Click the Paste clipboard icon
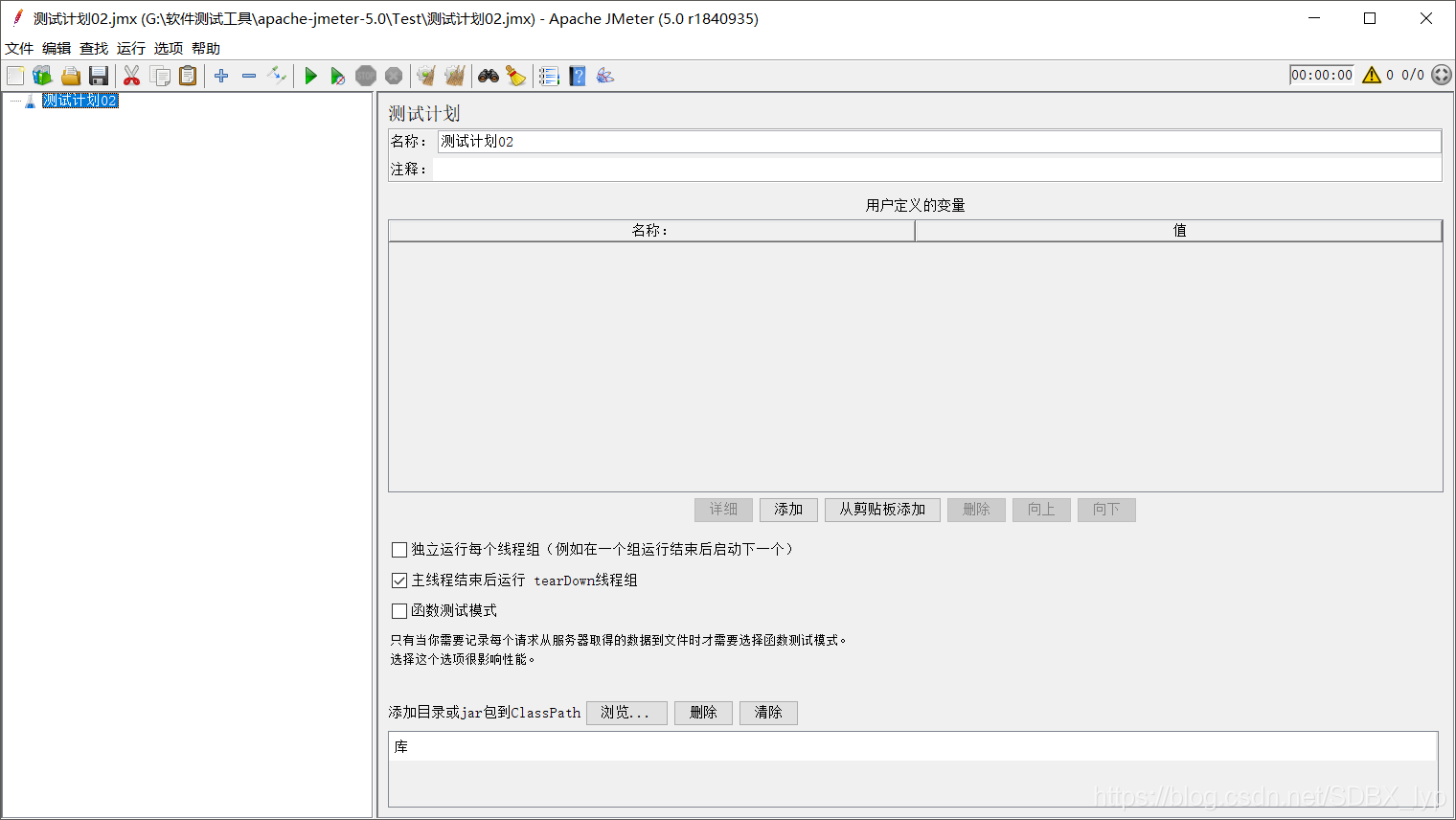The height and width of the screenshot is (820, 1456). point(189,76)
